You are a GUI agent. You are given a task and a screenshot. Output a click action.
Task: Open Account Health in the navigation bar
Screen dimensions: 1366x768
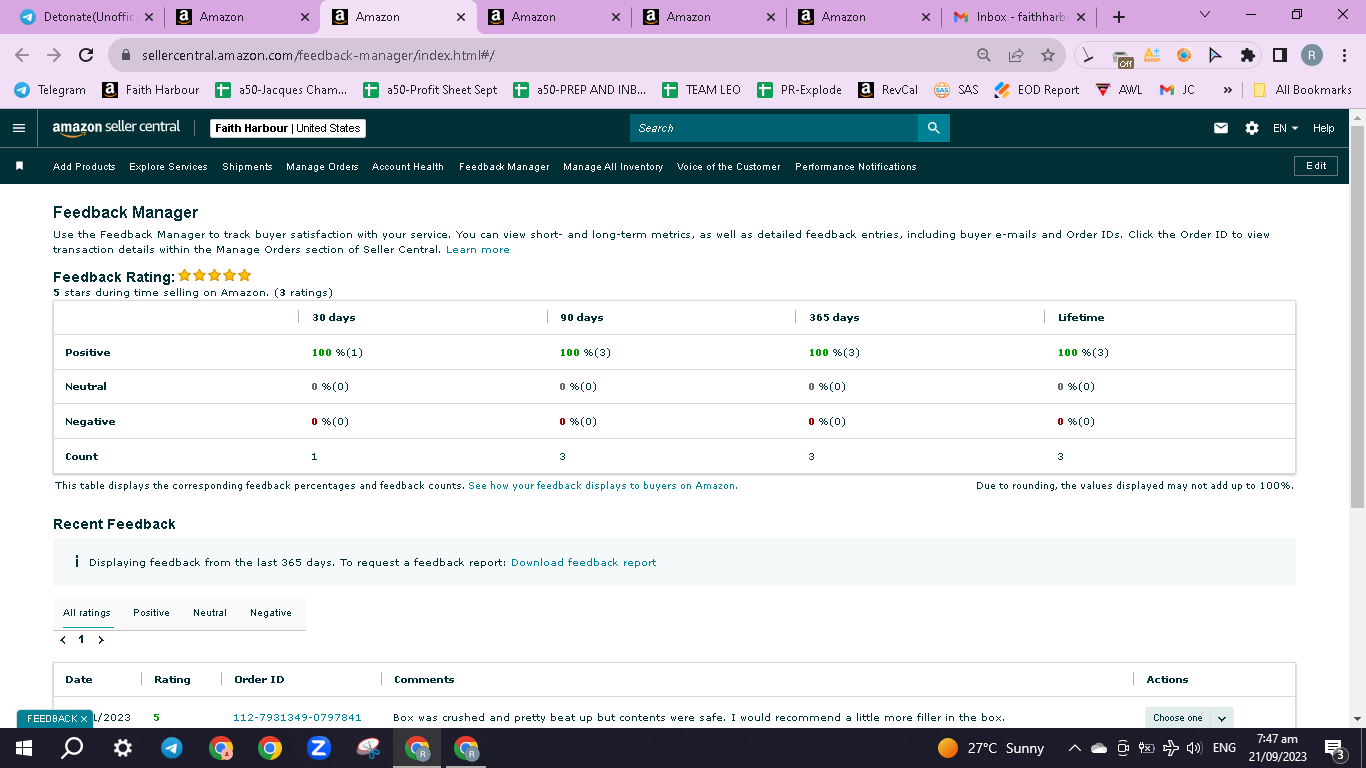click(408, 167)
